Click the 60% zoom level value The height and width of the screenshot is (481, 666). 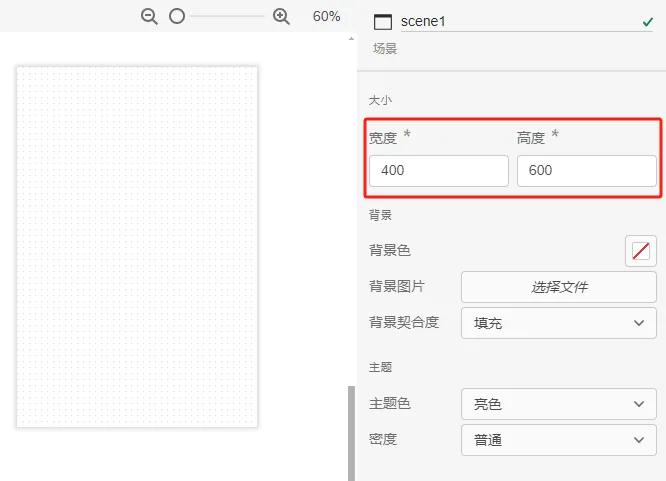pyautogui.click(x=326, y=17)
